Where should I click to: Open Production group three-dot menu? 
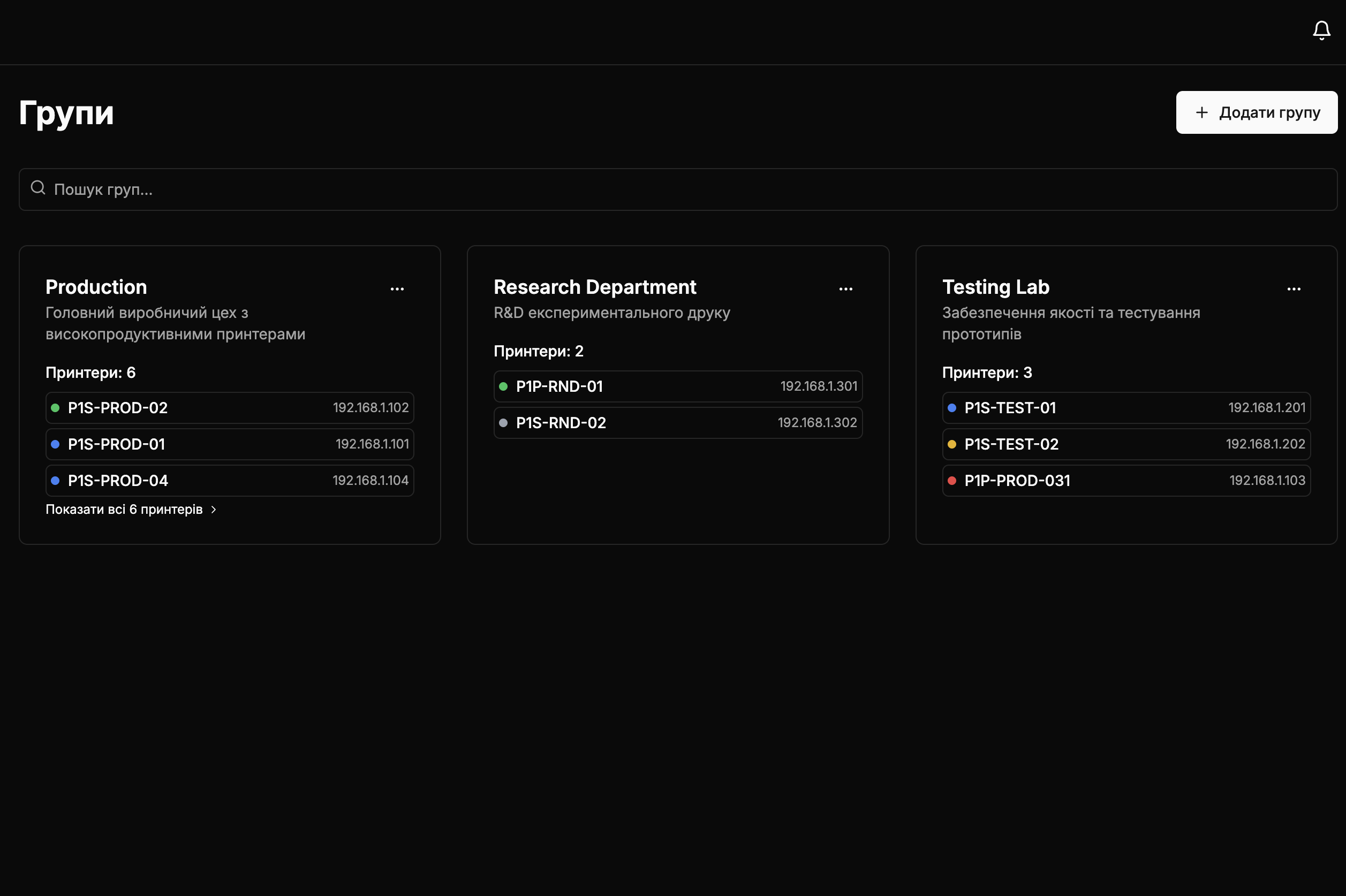click(397, 289)
